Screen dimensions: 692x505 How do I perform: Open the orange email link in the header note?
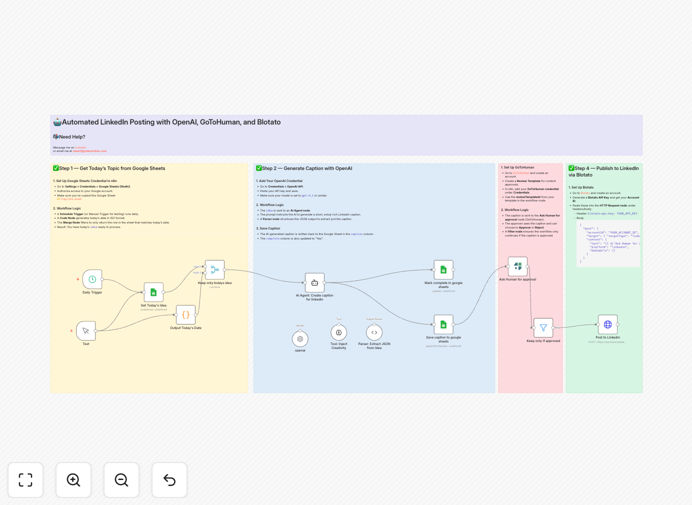coord(90,151)
